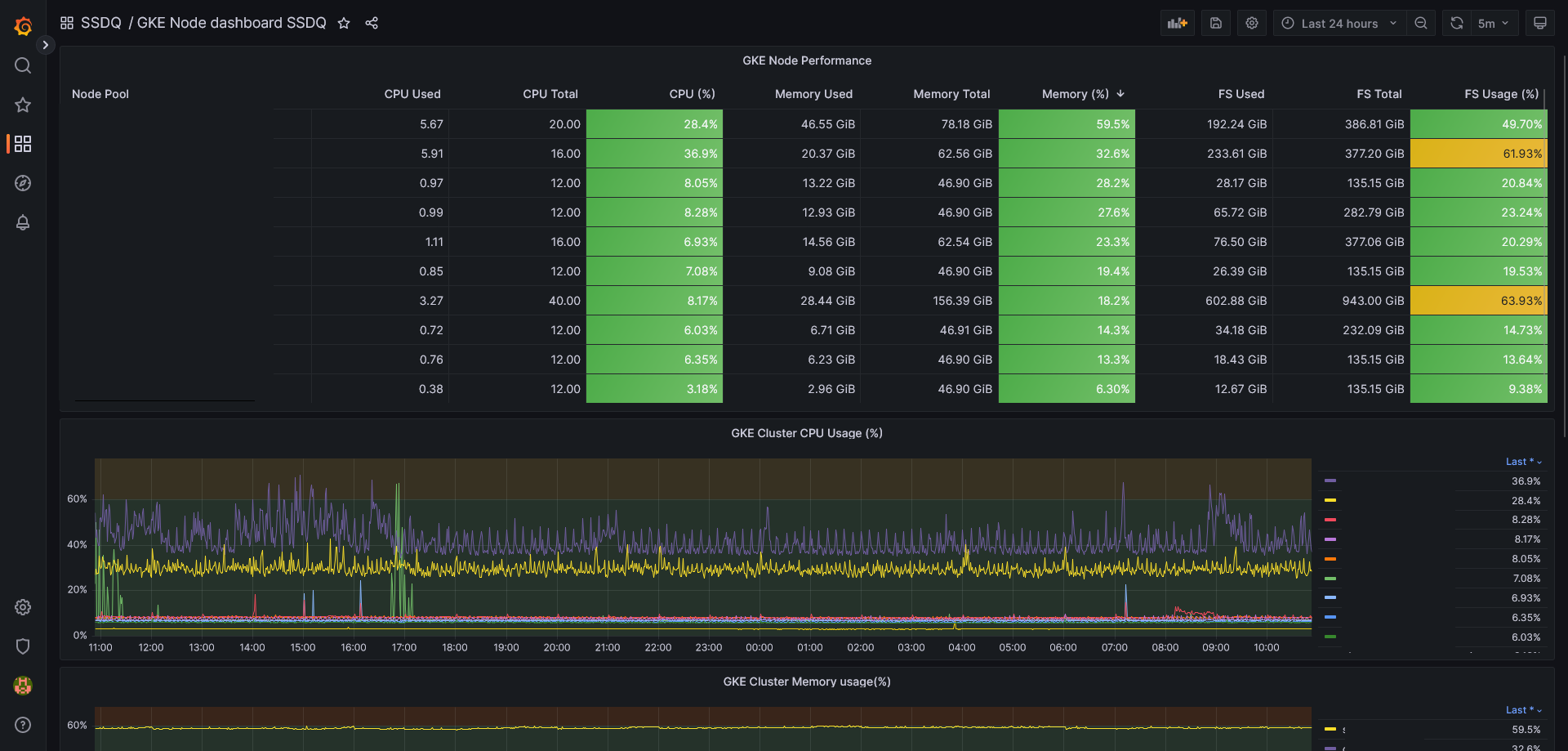Open dashboard settings gear in toolbar
1568x751 pixels.
tap(1251, 23)
